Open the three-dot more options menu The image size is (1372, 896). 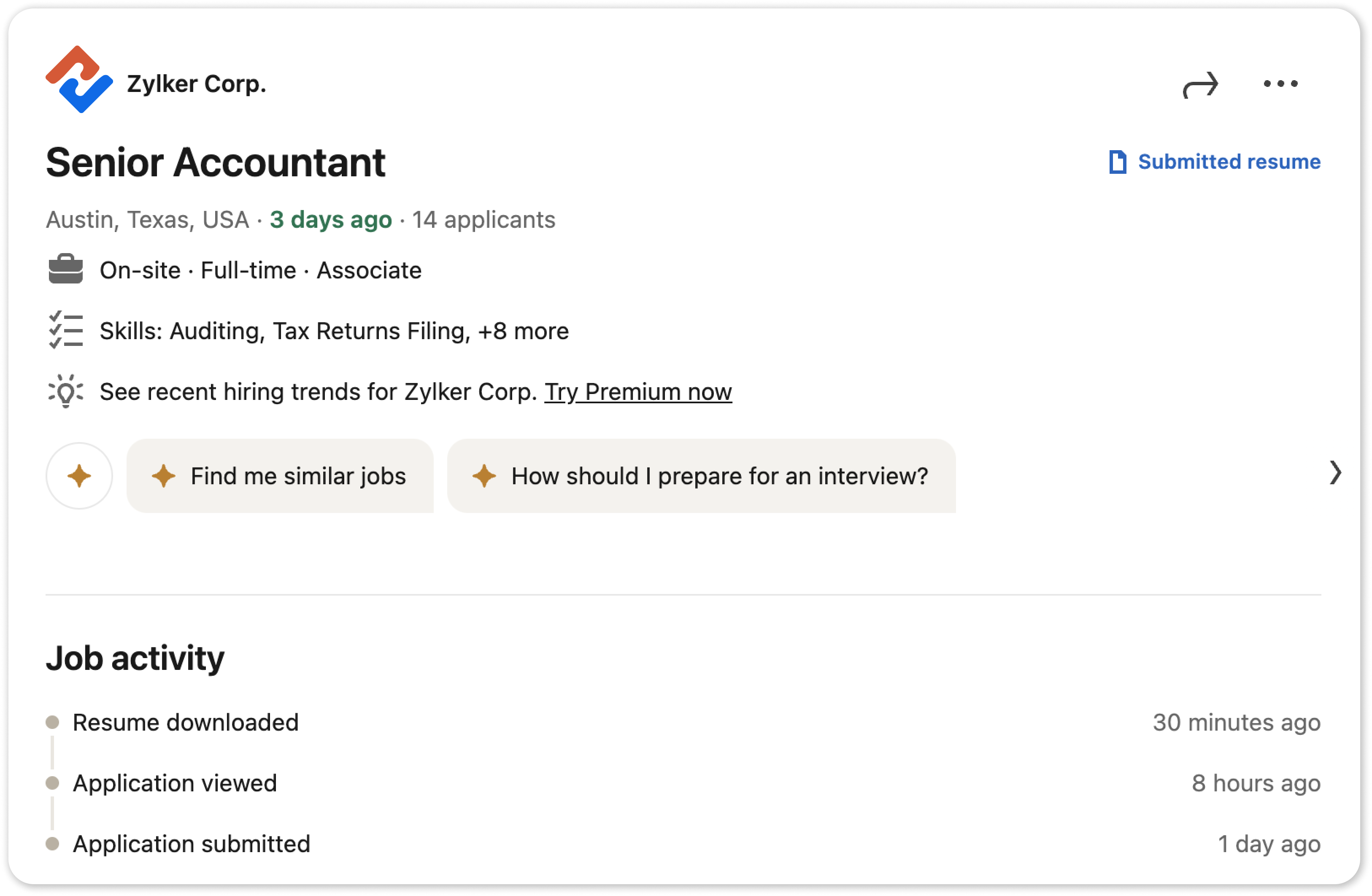point(1280,84)
